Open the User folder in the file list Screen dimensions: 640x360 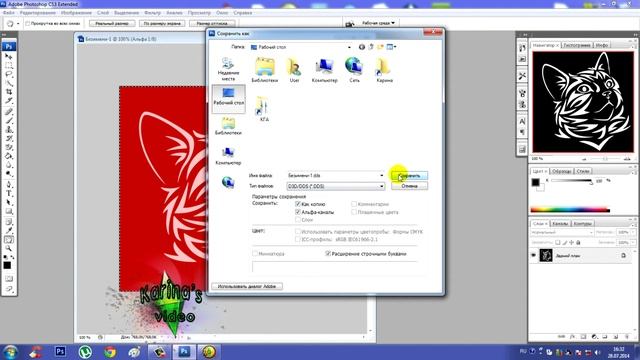click(294, 70)
